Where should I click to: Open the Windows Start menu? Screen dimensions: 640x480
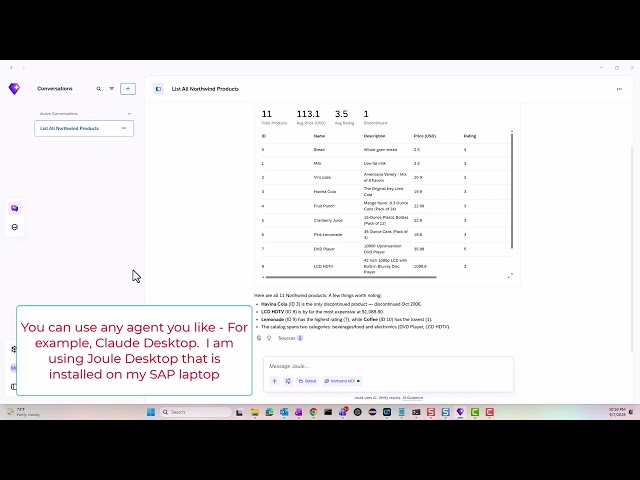(x=151, y=412)
